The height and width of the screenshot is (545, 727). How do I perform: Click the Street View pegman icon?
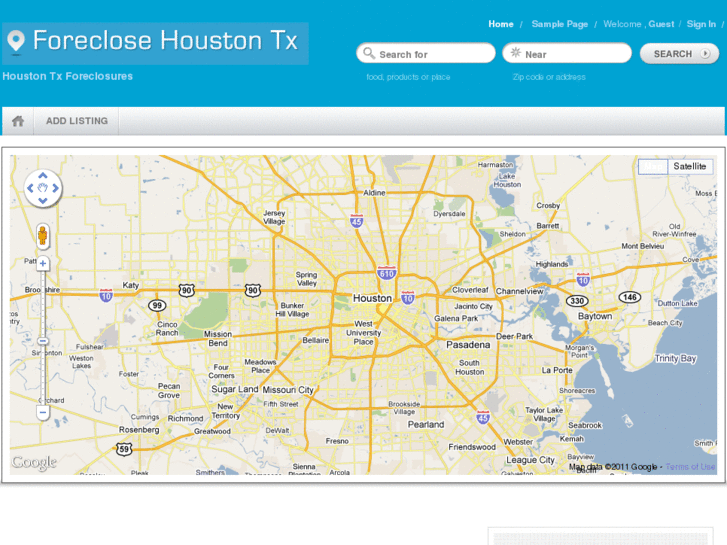coord(43,235)
